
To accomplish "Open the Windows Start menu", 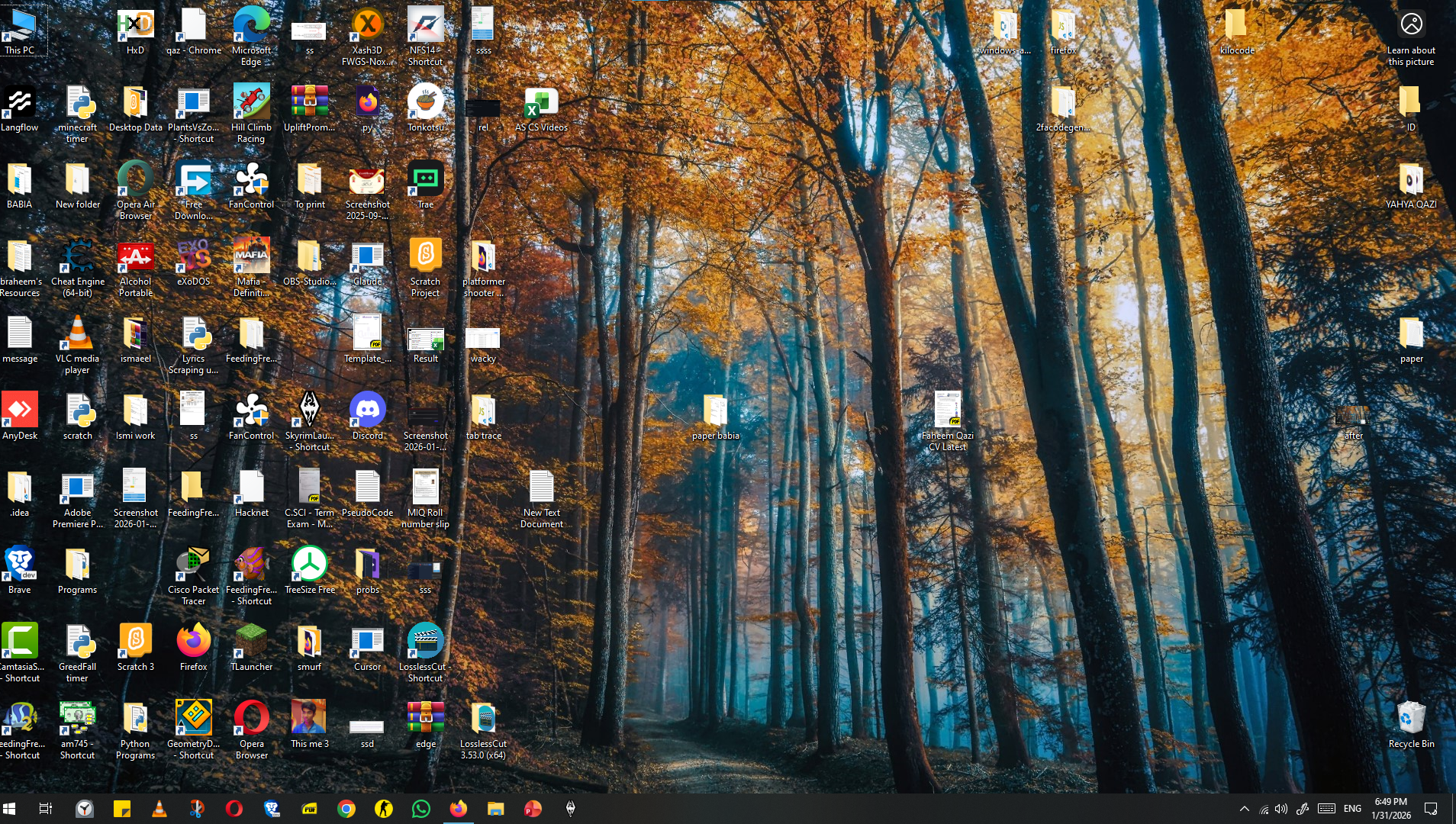I will (x=9, y=809).
